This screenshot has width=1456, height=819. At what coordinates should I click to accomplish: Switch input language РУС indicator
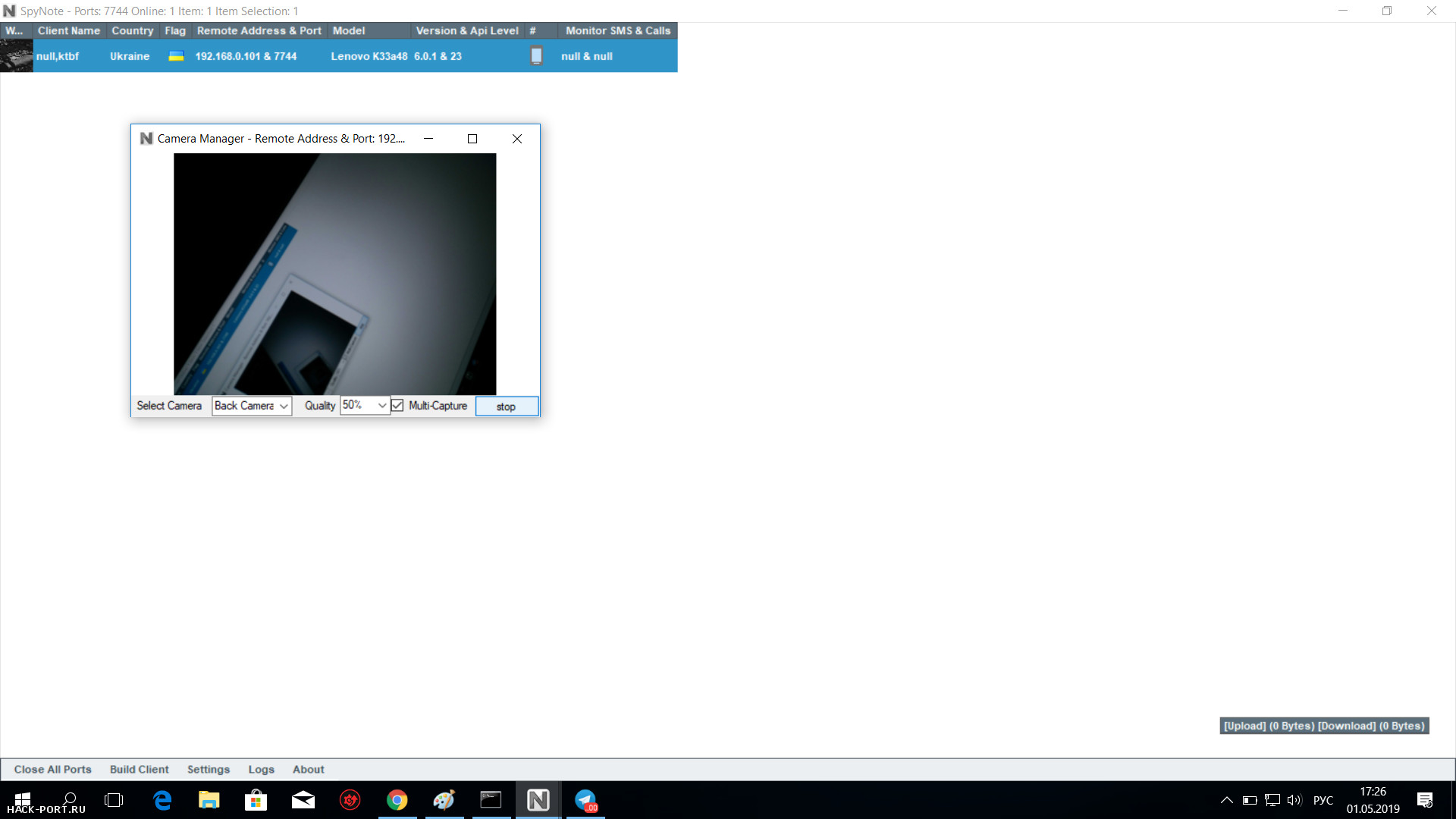tap(1323, 800)
